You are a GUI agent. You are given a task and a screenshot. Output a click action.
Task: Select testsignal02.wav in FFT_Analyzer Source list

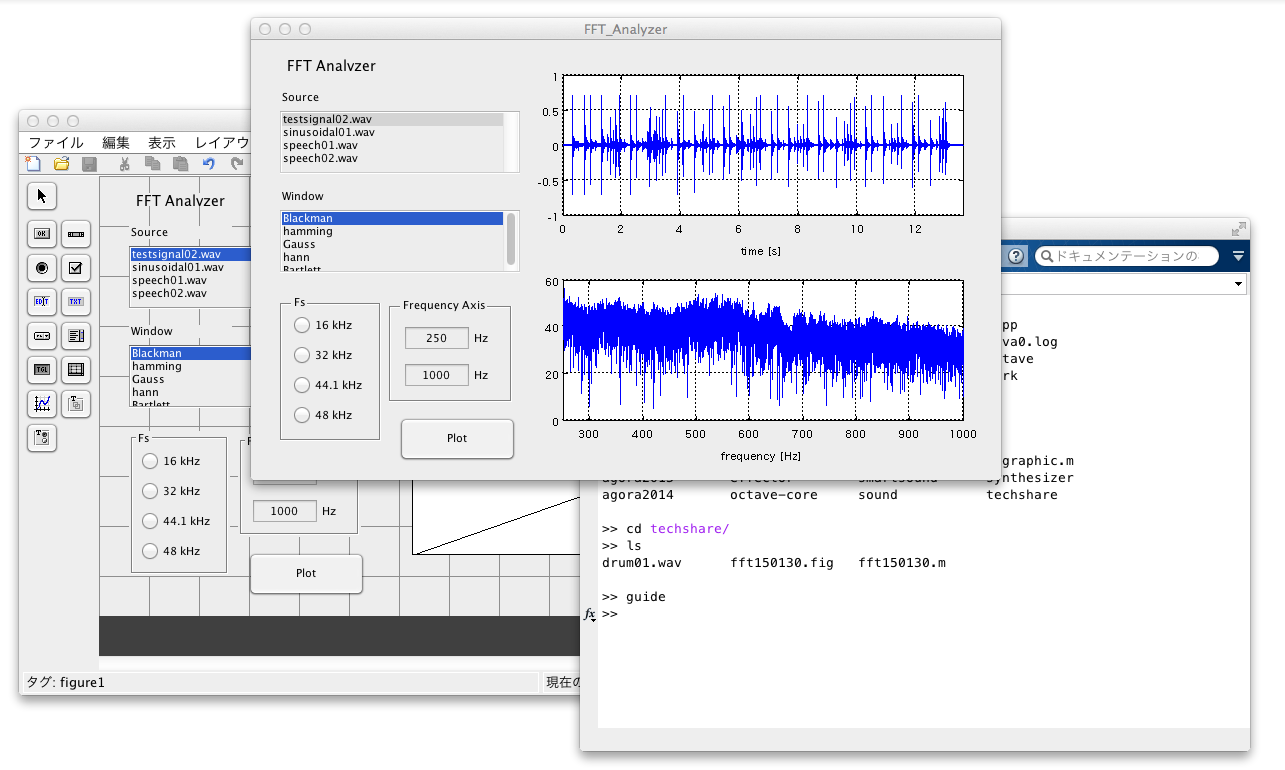(392, 119)
